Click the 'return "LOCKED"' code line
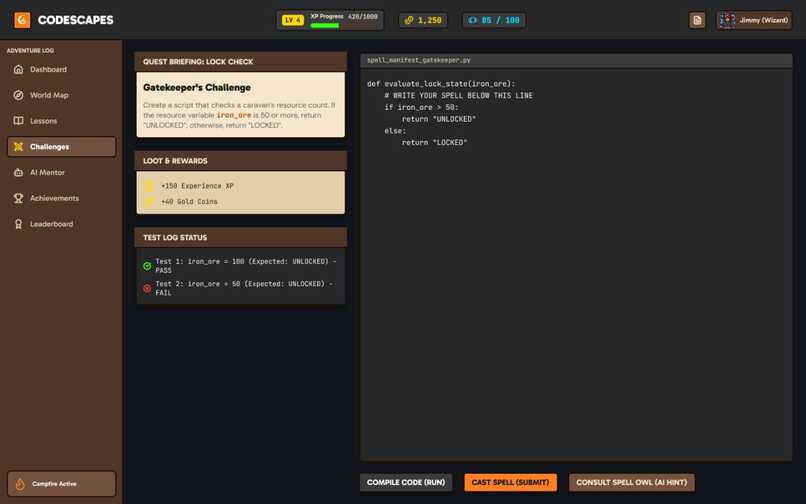 (434, 142)
